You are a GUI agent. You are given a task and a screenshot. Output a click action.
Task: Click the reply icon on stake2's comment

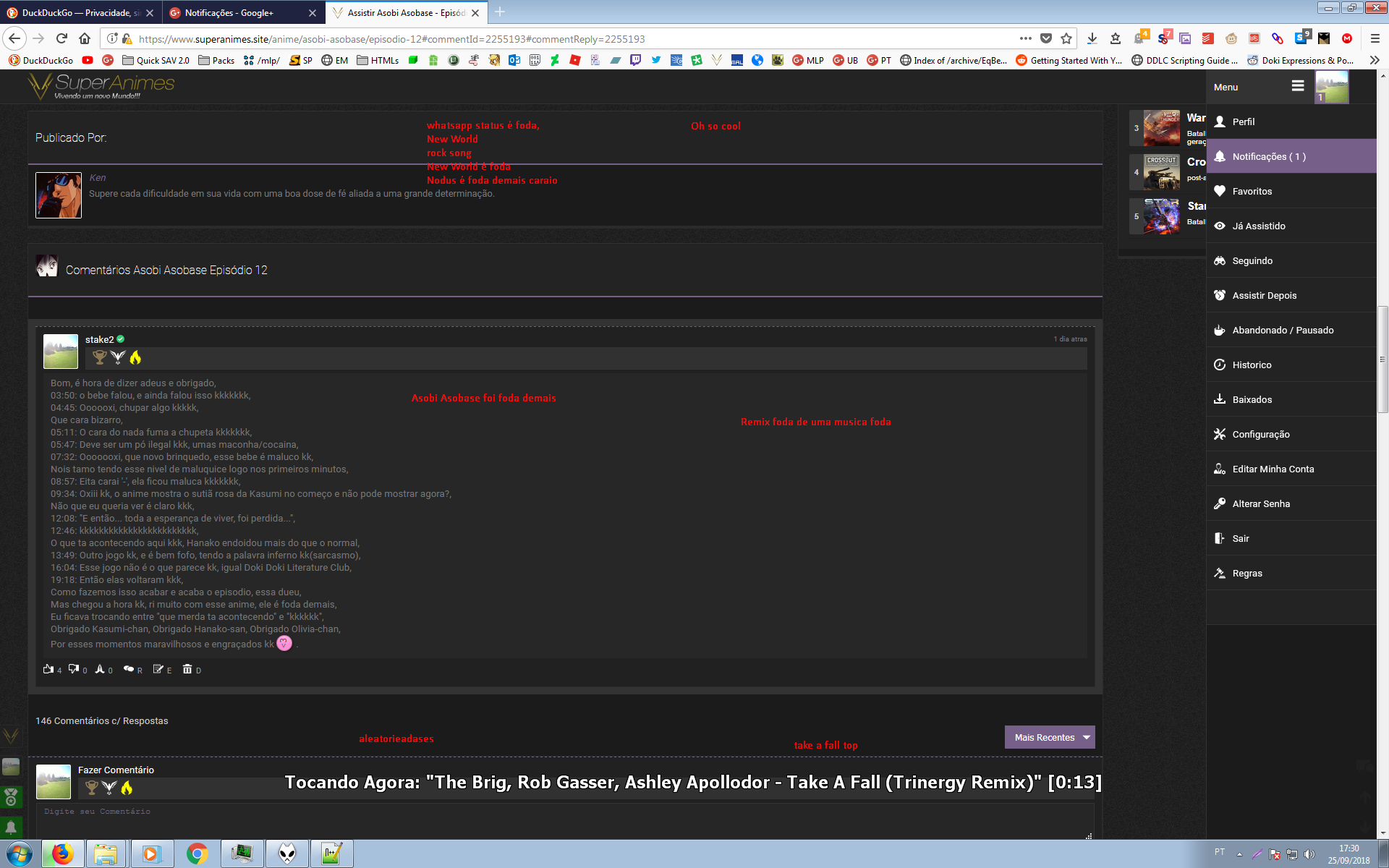[x=129, y=669]
